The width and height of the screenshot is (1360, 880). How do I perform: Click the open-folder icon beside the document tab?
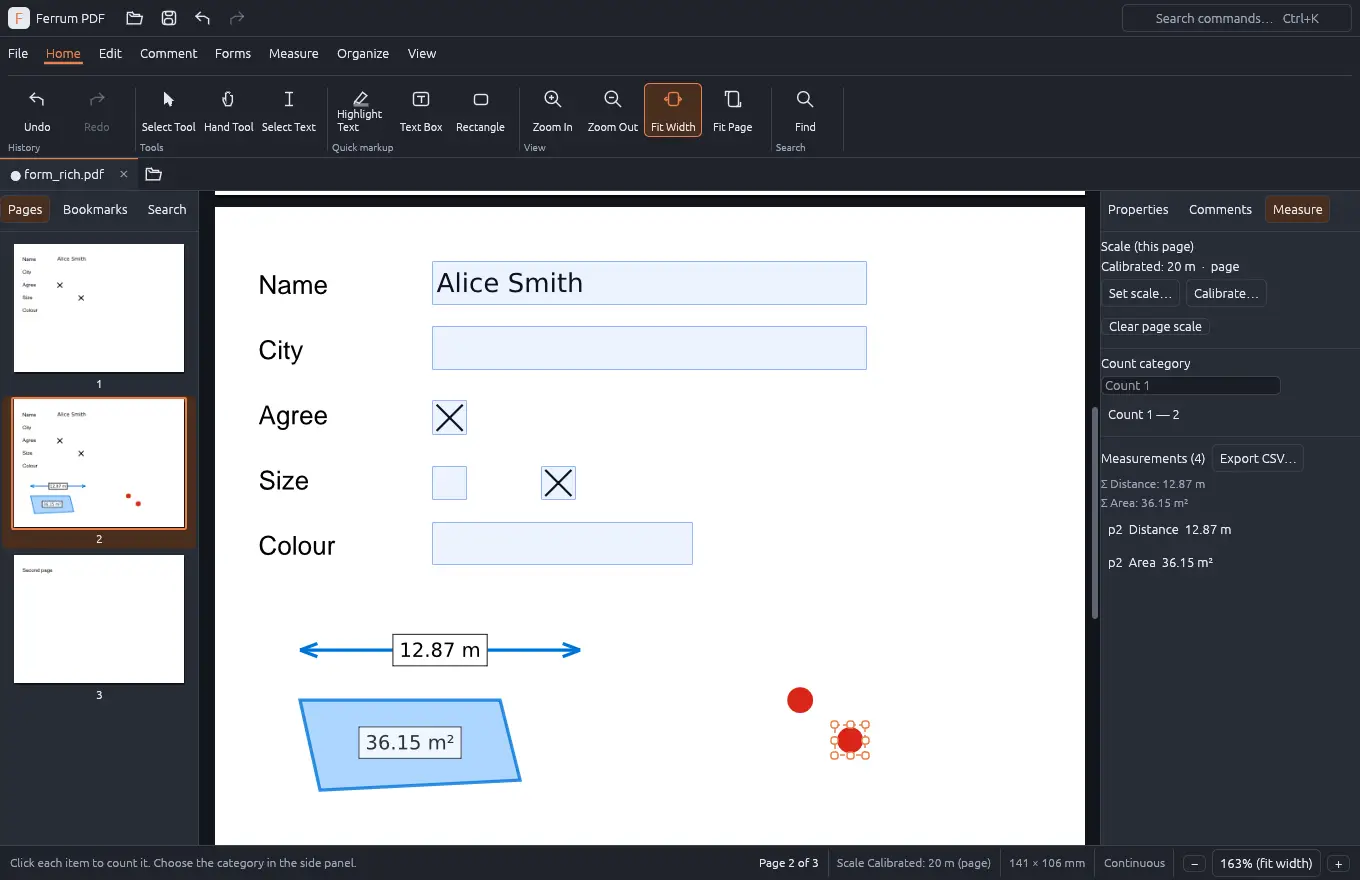[153, 174]
